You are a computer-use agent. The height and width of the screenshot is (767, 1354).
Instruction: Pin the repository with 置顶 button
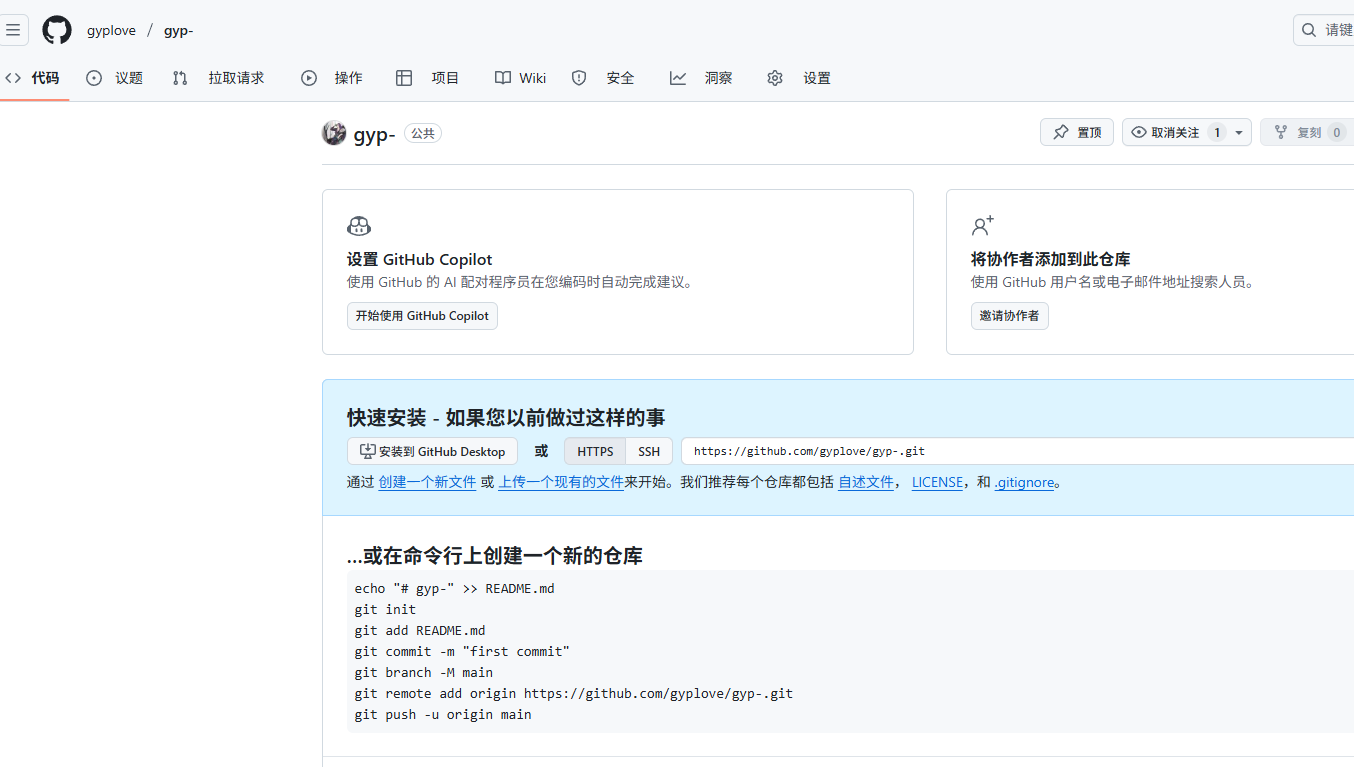tap(1077, 132)
